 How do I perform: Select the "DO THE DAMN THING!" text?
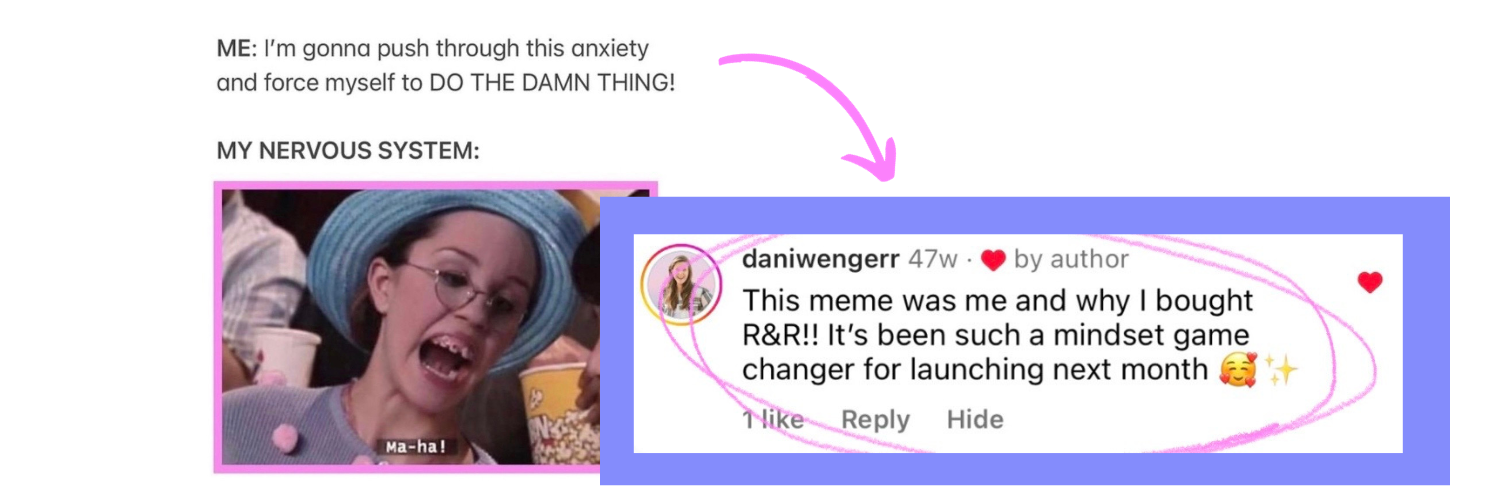click(552, 83)
